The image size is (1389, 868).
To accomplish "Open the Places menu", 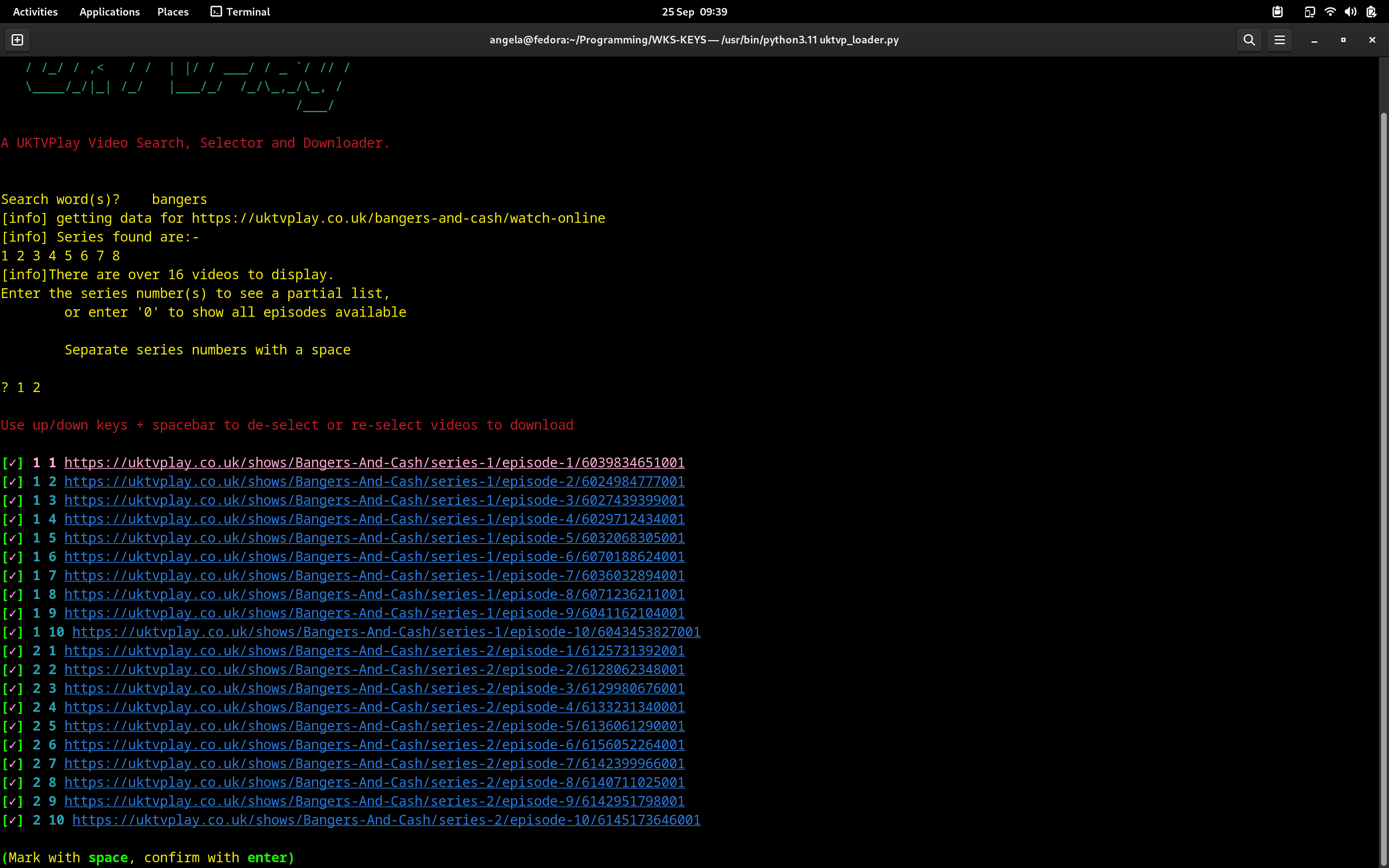I will click(x=173, y=12).
